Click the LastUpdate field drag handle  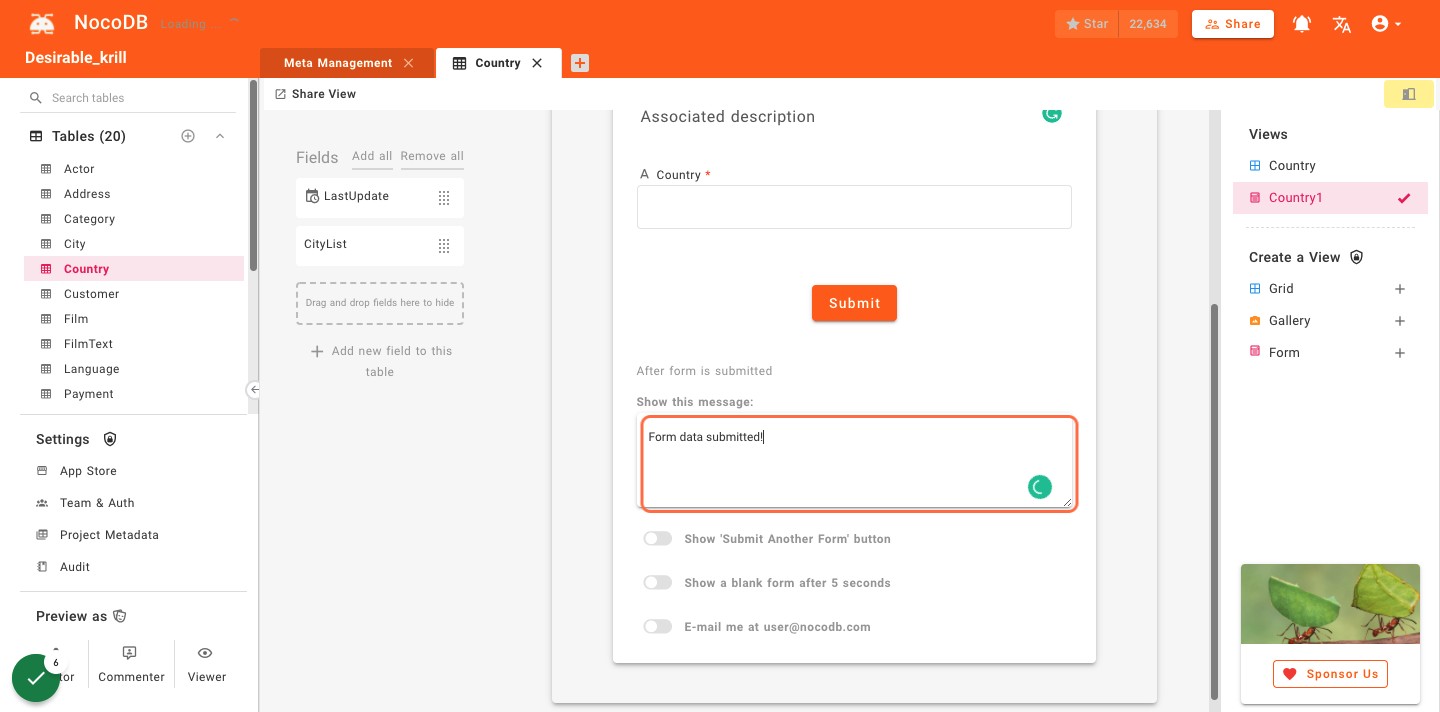[444, 198]
